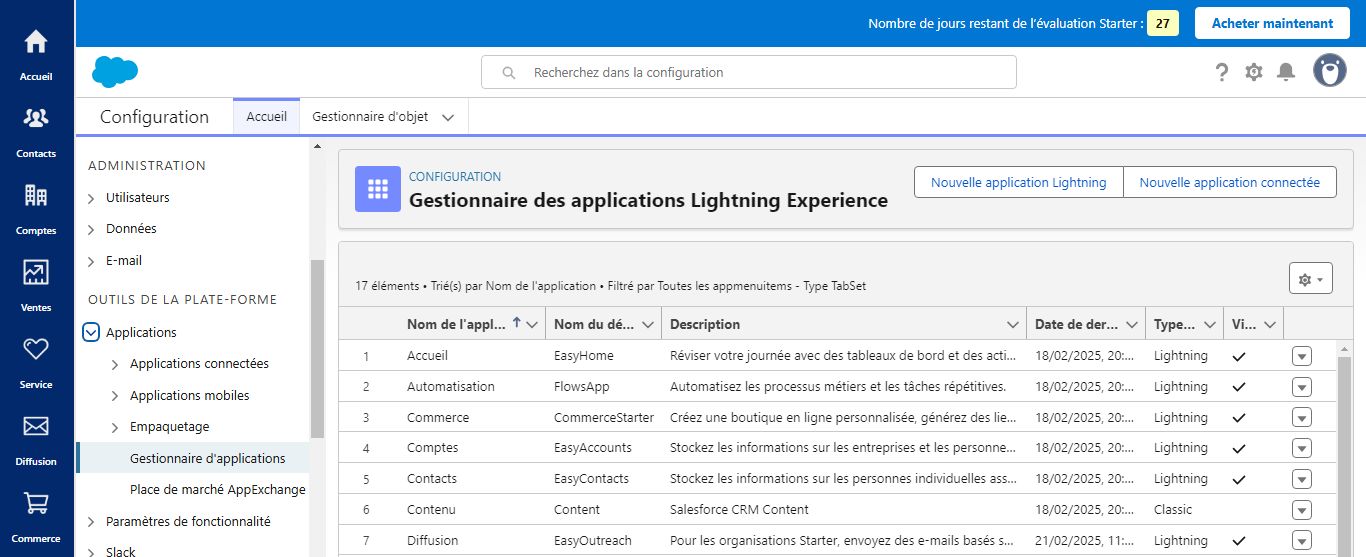Click the EasyOutreach cell

pos(593,540)
